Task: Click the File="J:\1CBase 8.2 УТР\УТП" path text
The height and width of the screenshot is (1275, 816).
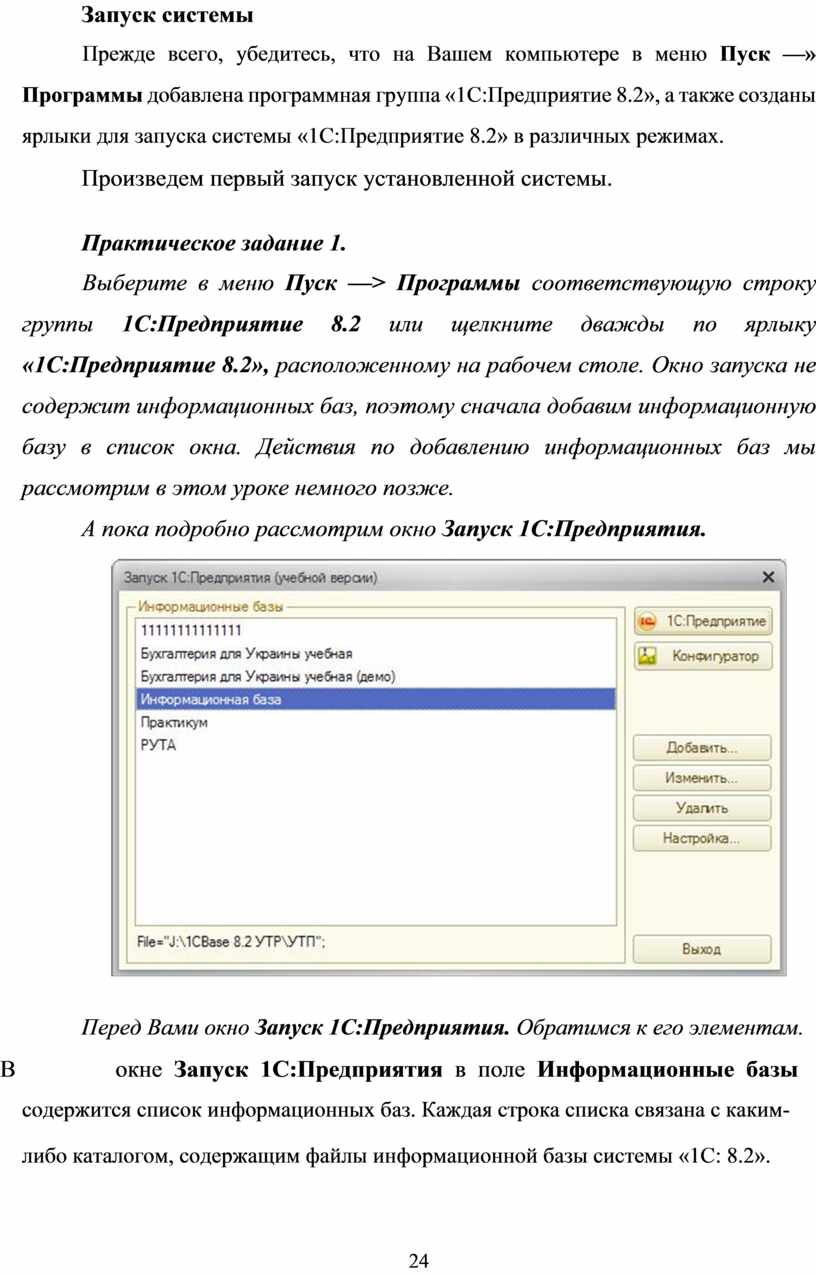Action: pyautogui.click(x=231, y=941)
